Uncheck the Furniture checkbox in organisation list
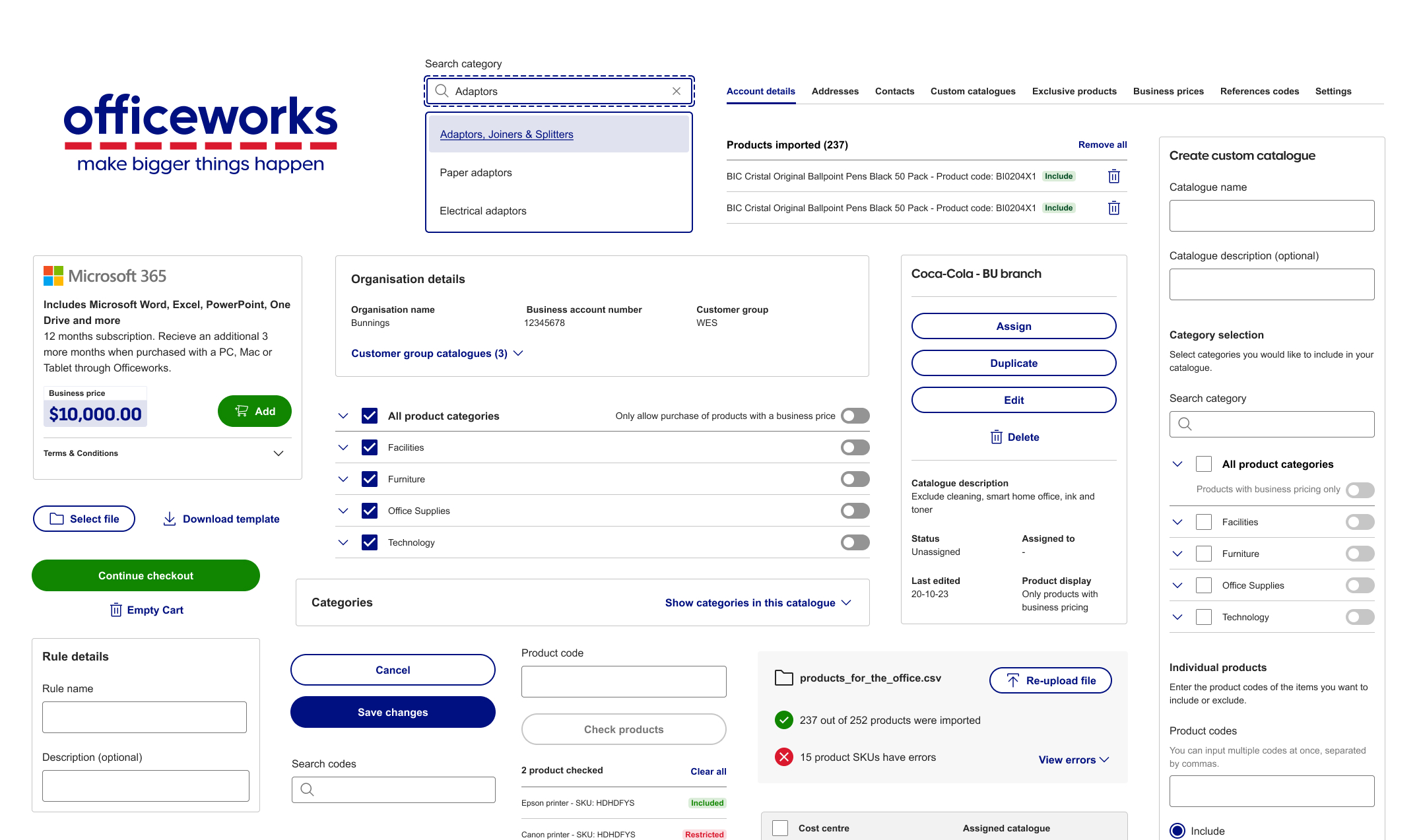Screen dimensions: 1421x840 [x=370, y=479]
